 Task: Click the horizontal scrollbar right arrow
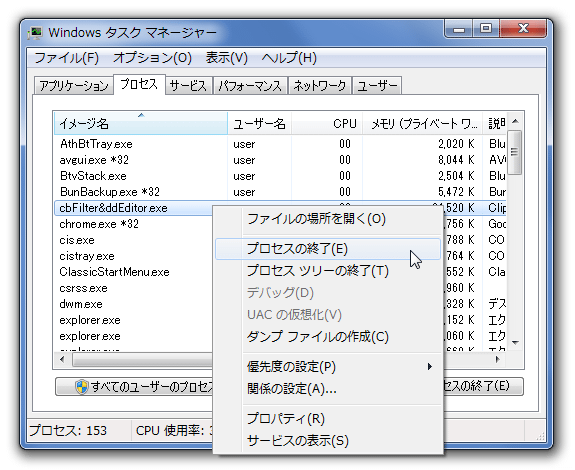point(497,359)
